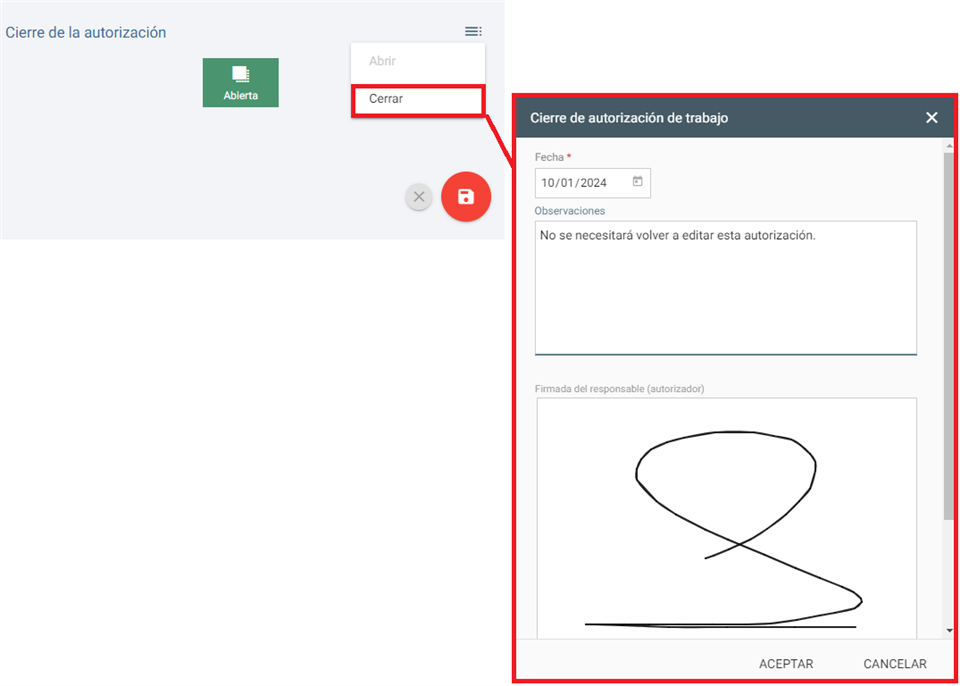This screenshot has width=960, height=686.
Task: Select the Abrir menu entry
Action: (418, 62)
